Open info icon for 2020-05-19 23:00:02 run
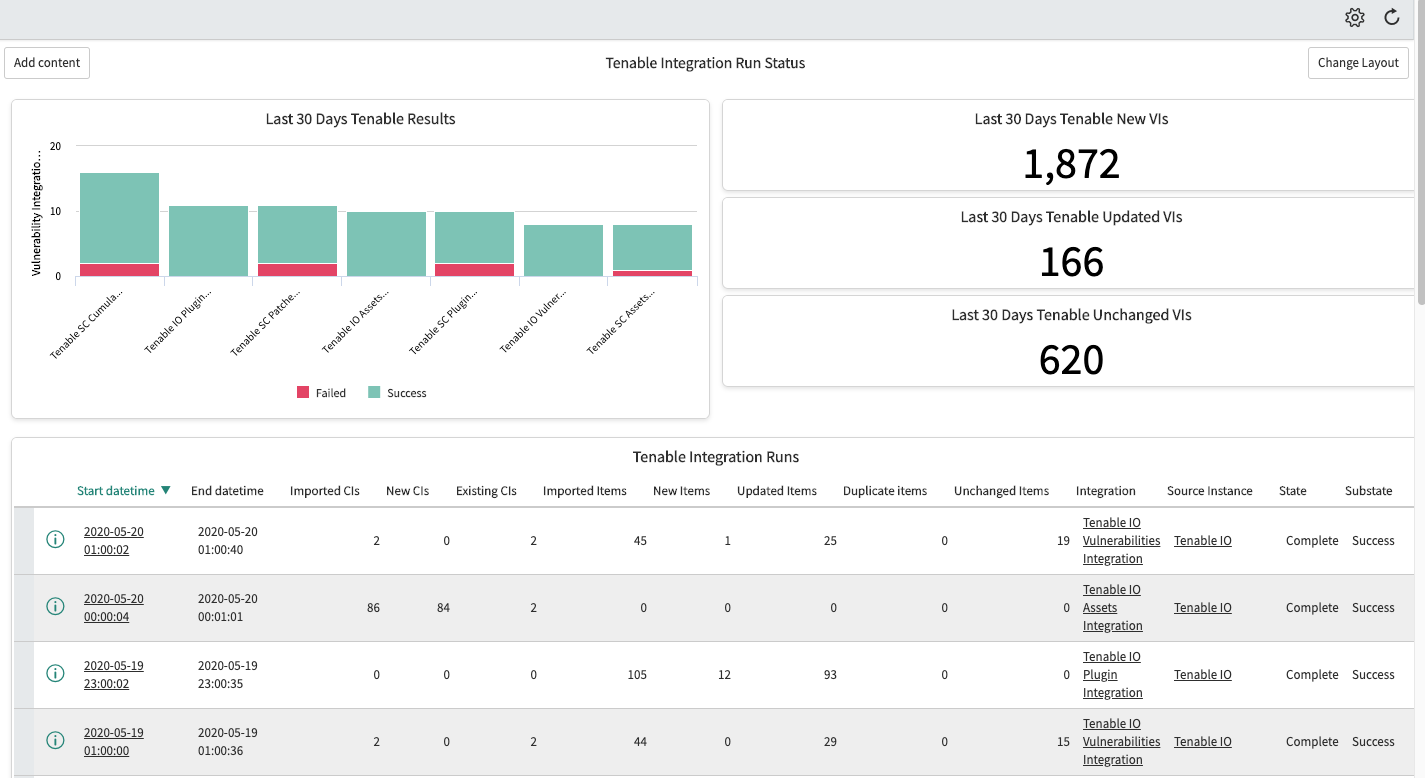Image resolution: width=1425 pixels, height=778 pixels. pos(56,674)
